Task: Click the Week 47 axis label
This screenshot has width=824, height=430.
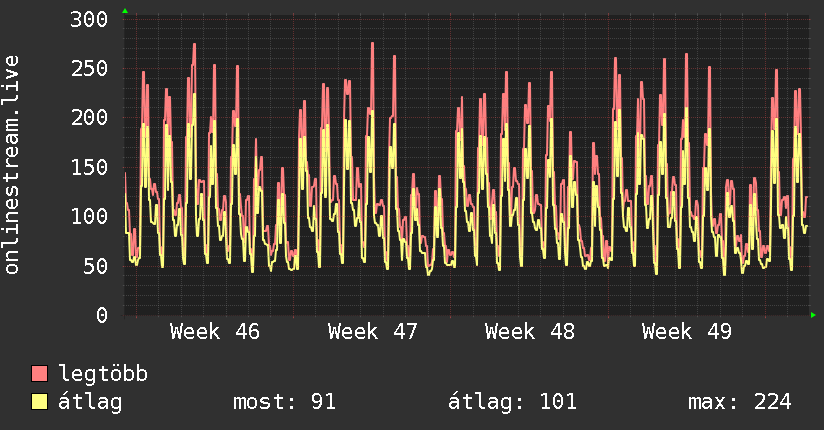Action: [372, 332]
